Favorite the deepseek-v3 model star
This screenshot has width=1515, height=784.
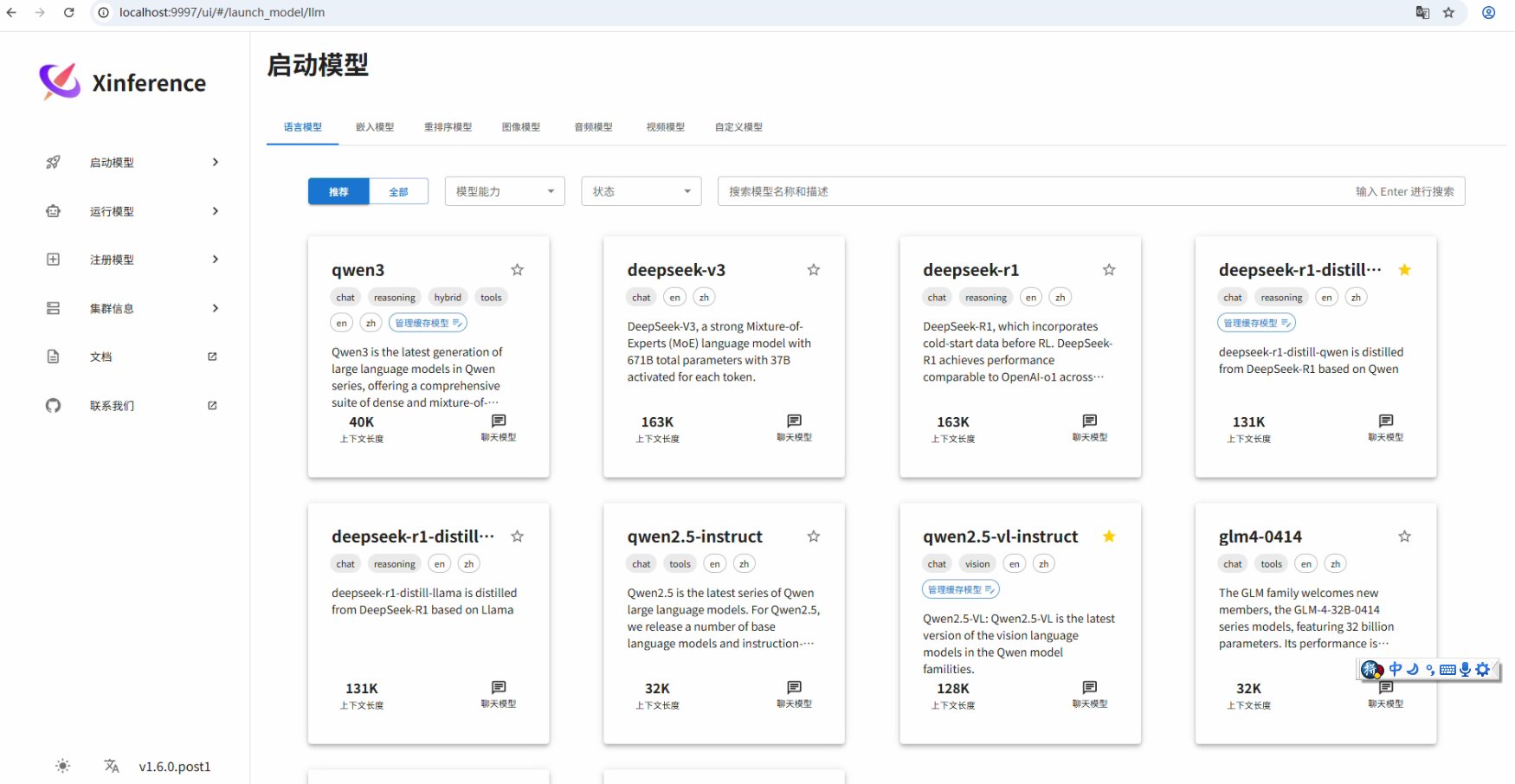pyautogui.click(x=814, y=270)
